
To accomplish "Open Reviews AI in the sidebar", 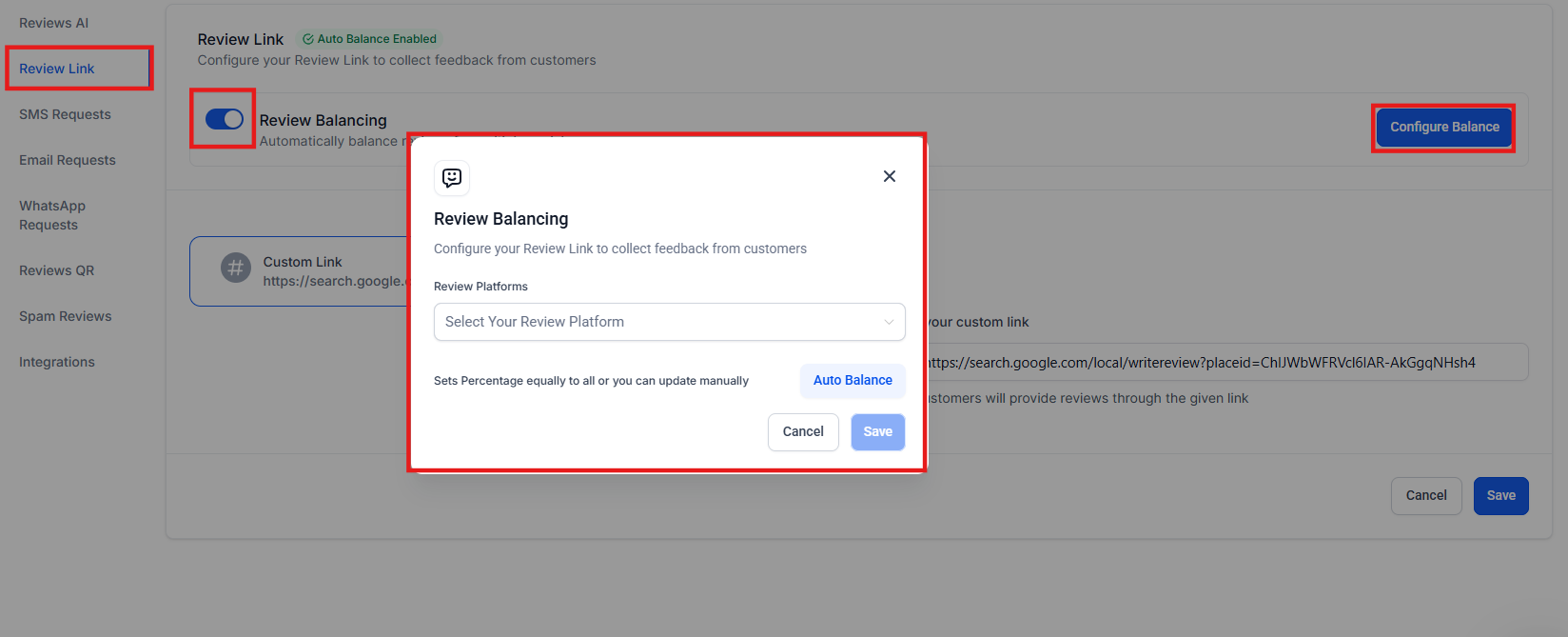I will [x=53, y=23].
